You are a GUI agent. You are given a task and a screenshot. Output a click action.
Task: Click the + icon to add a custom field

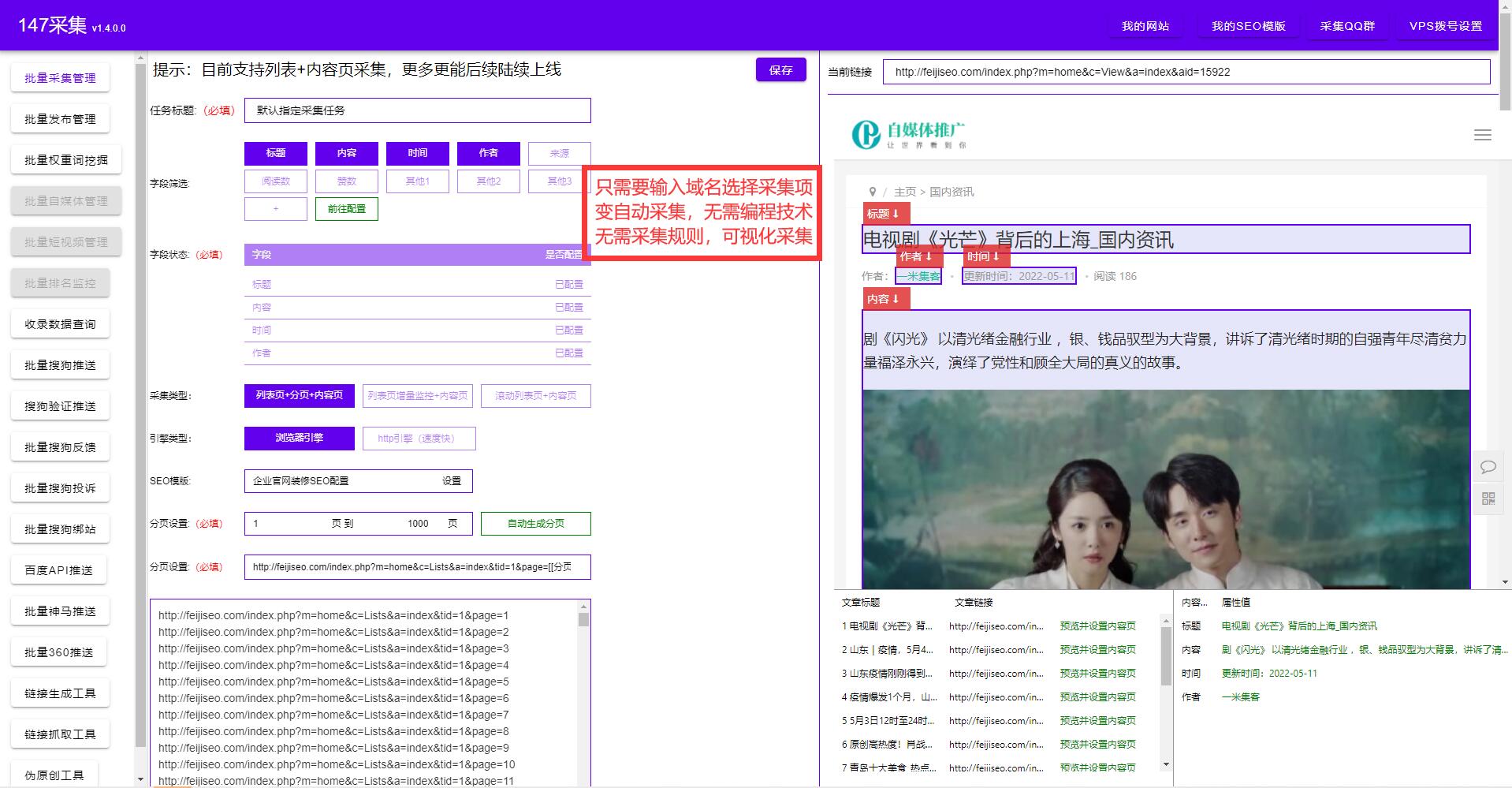[275, 208]
